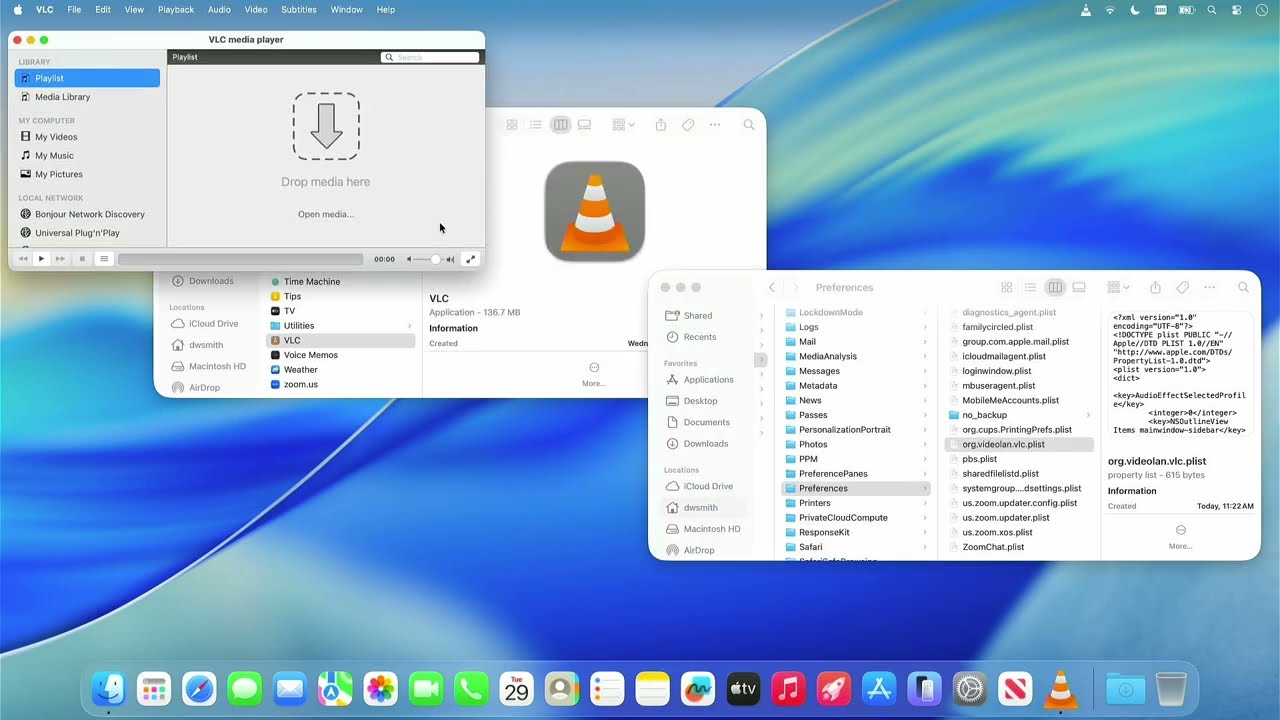Image resolution: width=1280 pixels, height=720 pixels.
Task: Open Trash in the Dock
Action: coord(1171,688)
